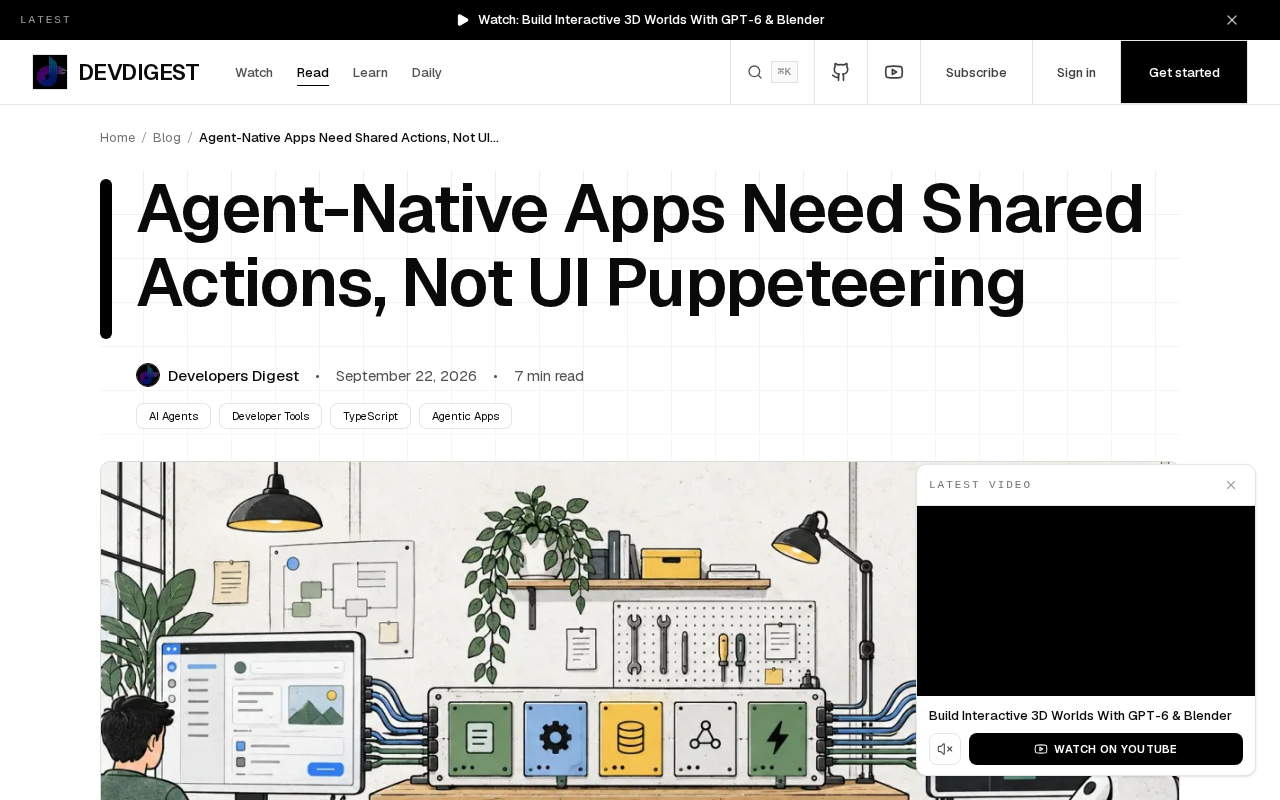Screen dimensions: 1280x800
Task: Click play icon in the top banner
Action: tap(463, 20)
